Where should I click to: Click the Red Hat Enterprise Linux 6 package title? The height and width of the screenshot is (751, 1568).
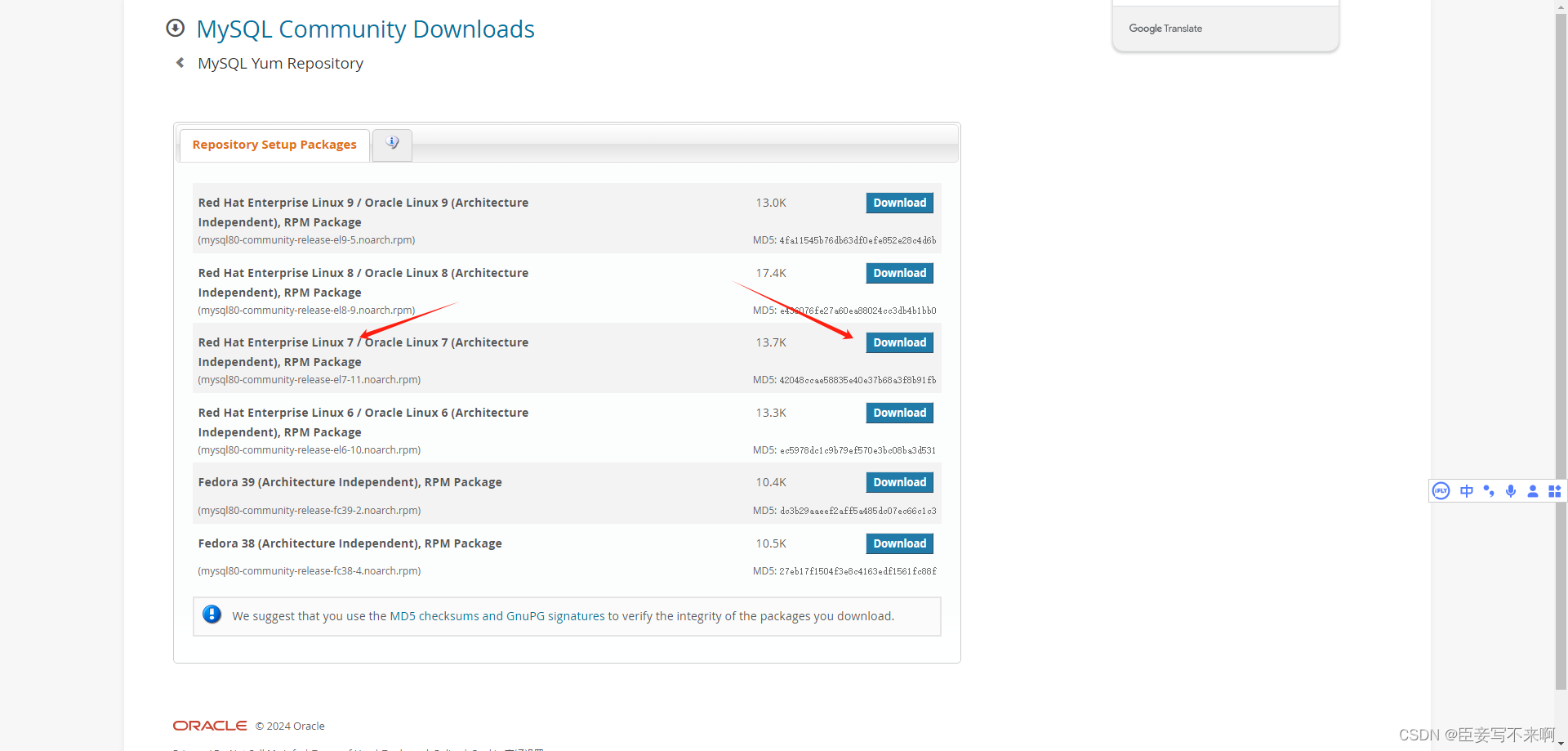click(363, 422)
